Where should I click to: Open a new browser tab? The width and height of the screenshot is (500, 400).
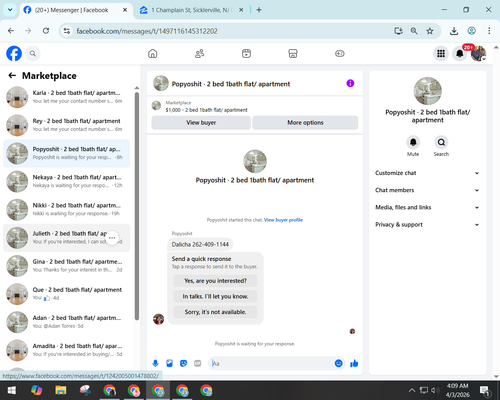coord(259,10)
